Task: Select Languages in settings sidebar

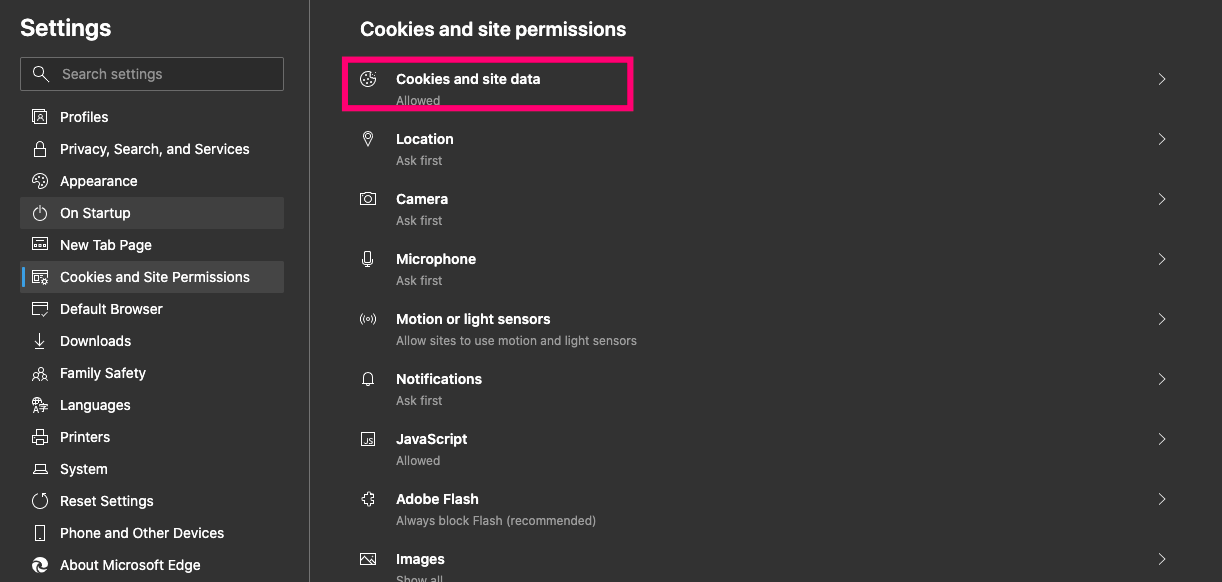Action: [x=95, y=405]
